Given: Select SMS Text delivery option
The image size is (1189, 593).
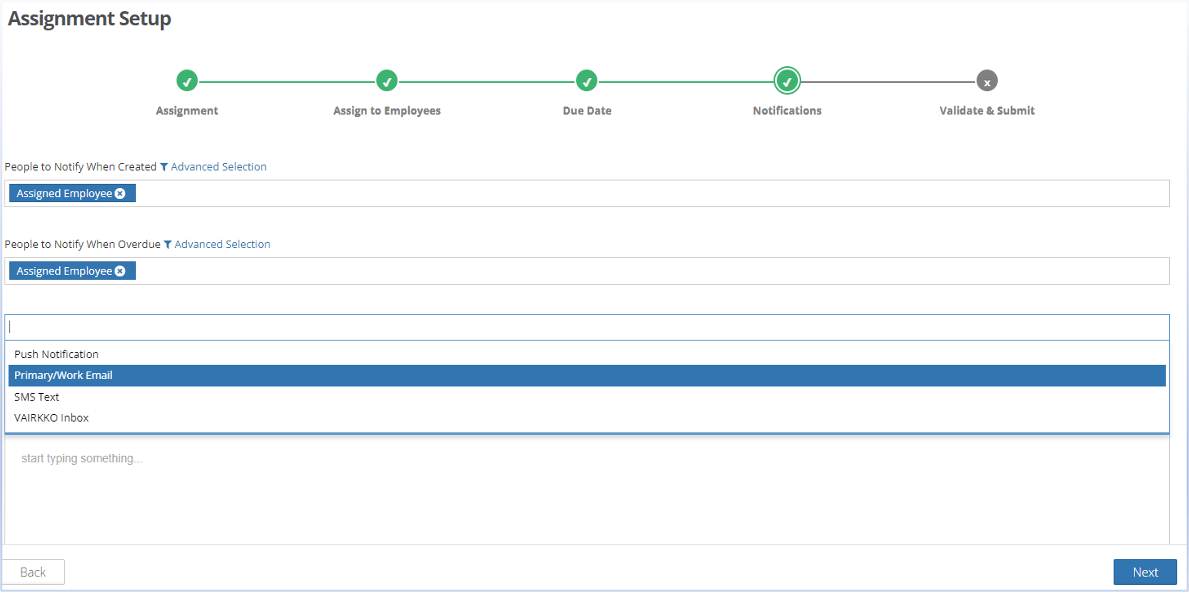Looking at the screenshot, I should [x=587, y=397].
